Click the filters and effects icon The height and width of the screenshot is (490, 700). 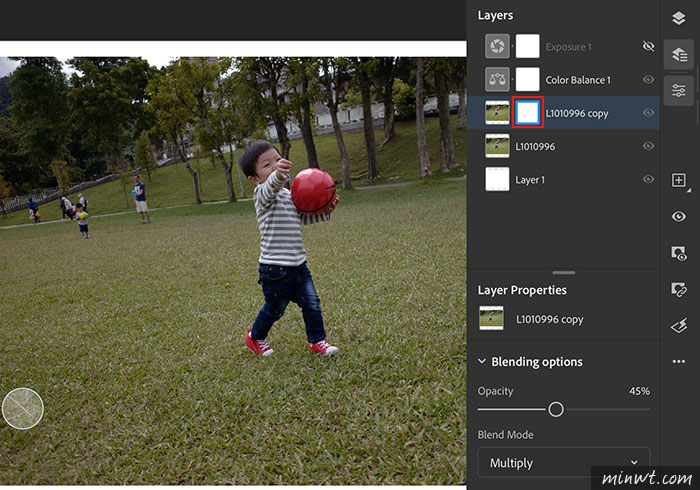coord(679,326)
